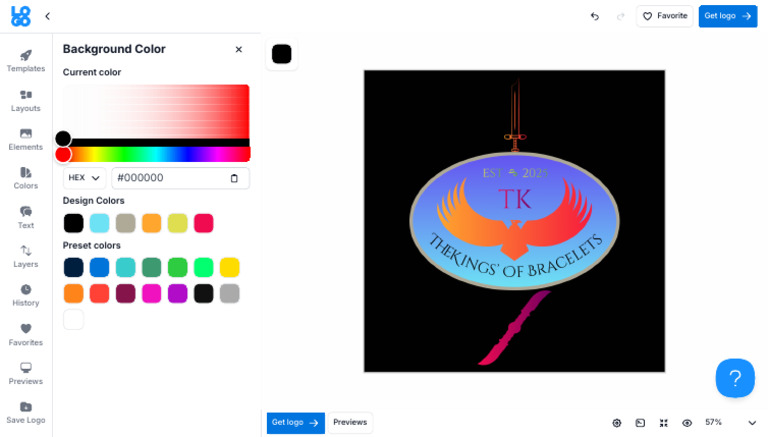Copy the hex code with clipboard icon
This screenshot has width=768, height=437.
[x=234, y=178]
